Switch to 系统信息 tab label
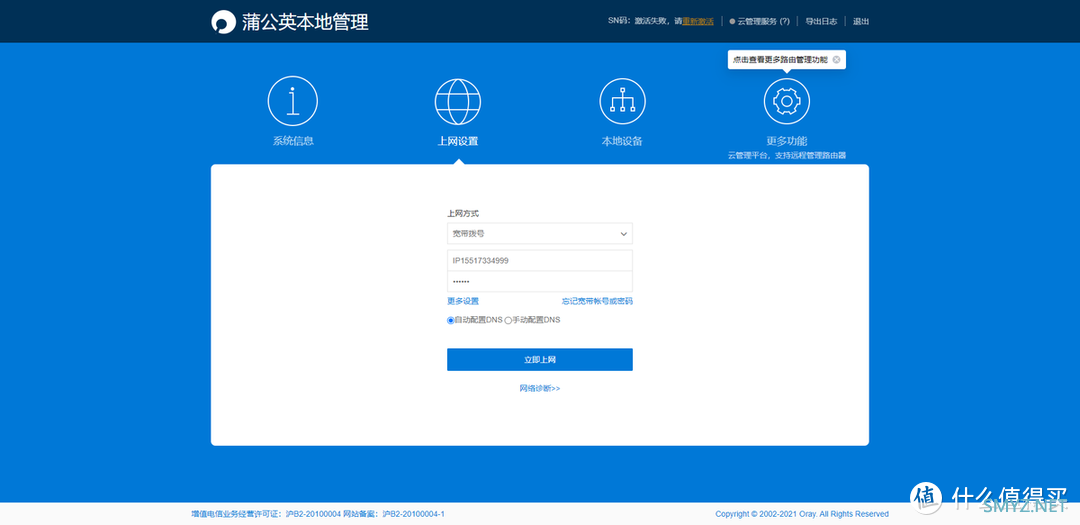The image size is (1080, 525). tap(293, 141)
